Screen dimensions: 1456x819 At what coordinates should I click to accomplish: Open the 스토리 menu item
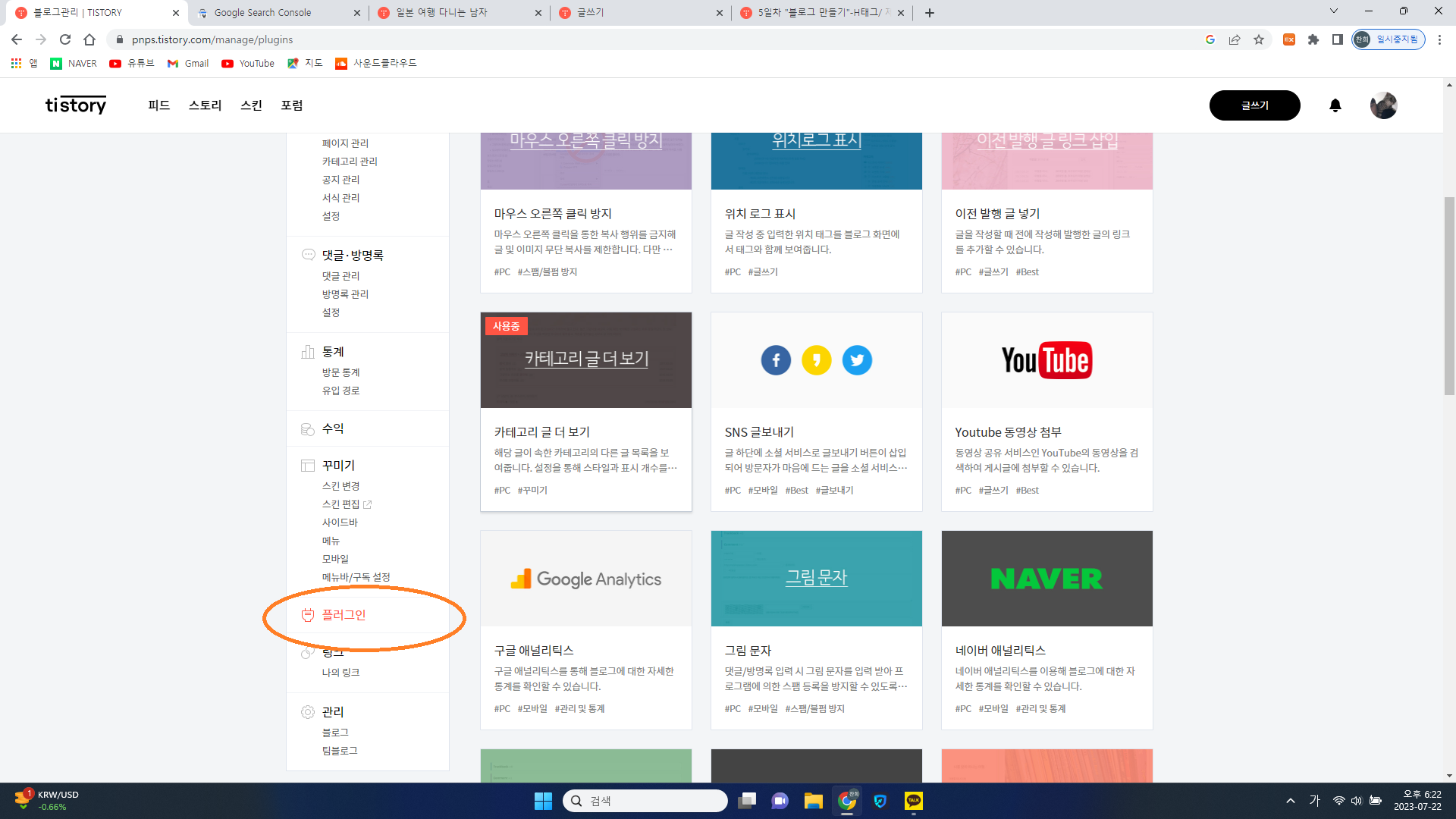point(205,105)
